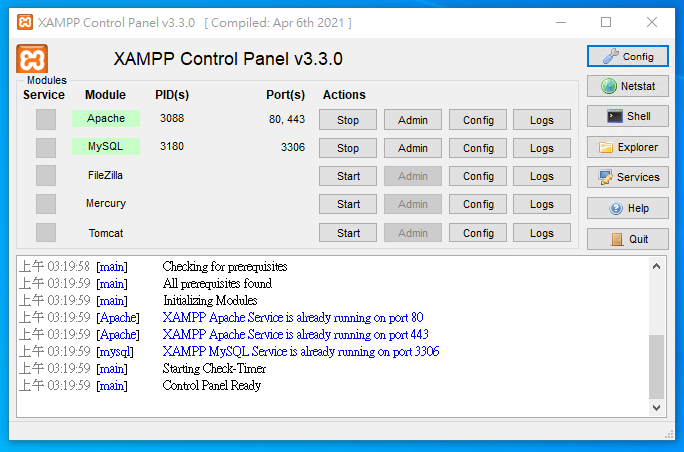Click the title bar XAMPP icon

pos(24,22)
